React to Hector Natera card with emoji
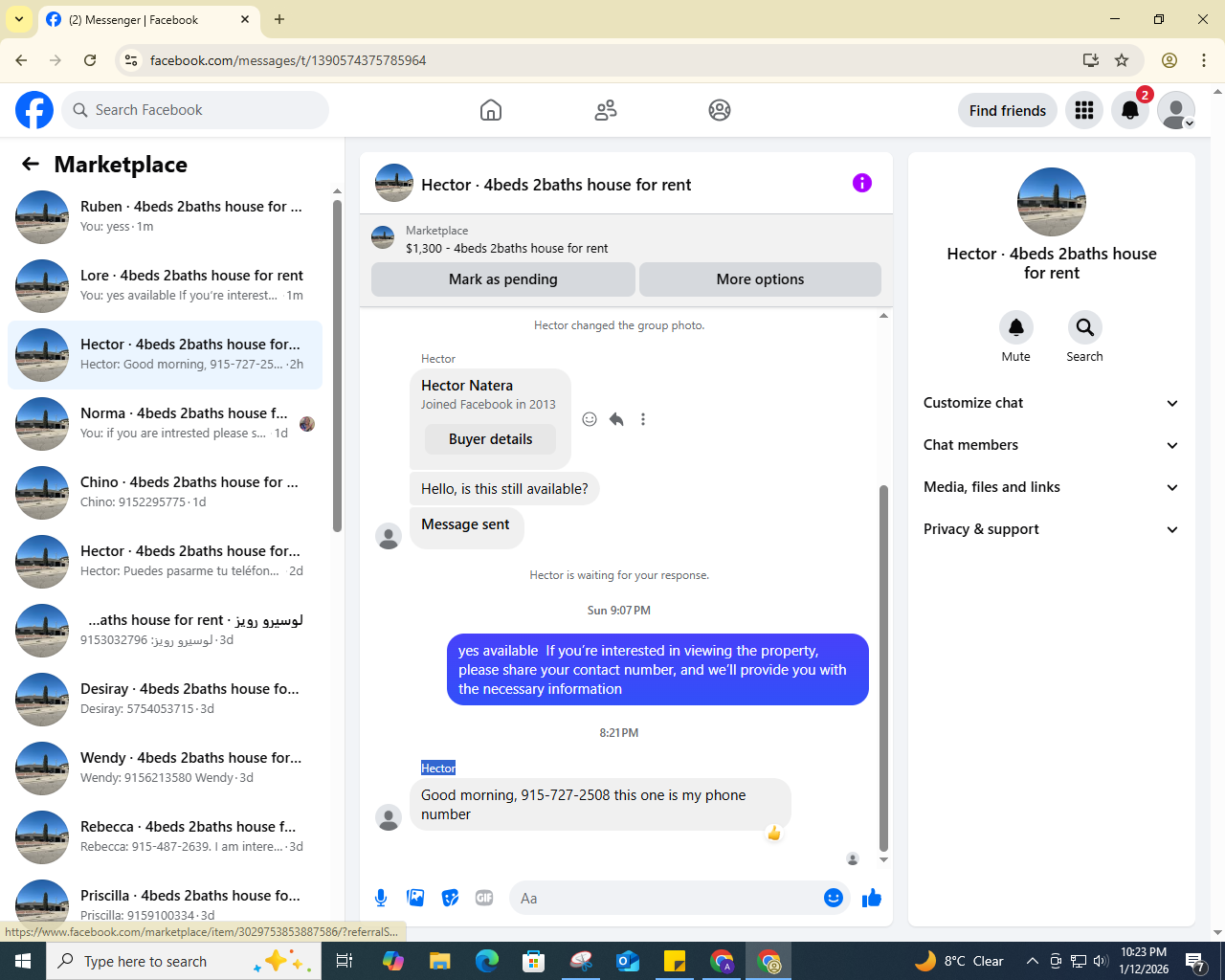The width and height of the screenshot is (1225, 980). click(x=590, y=419)
